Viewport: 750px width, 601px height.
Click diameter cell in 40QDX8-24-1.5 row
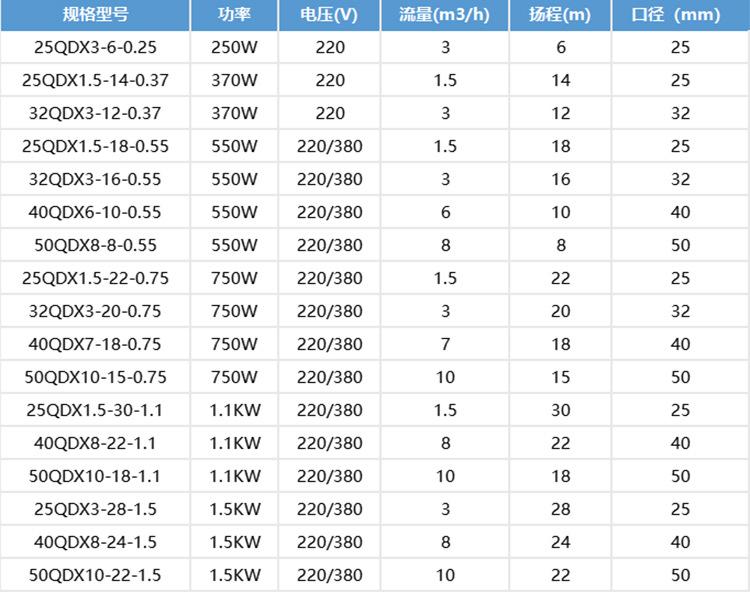pyautogui.click(x=680, y=543)
